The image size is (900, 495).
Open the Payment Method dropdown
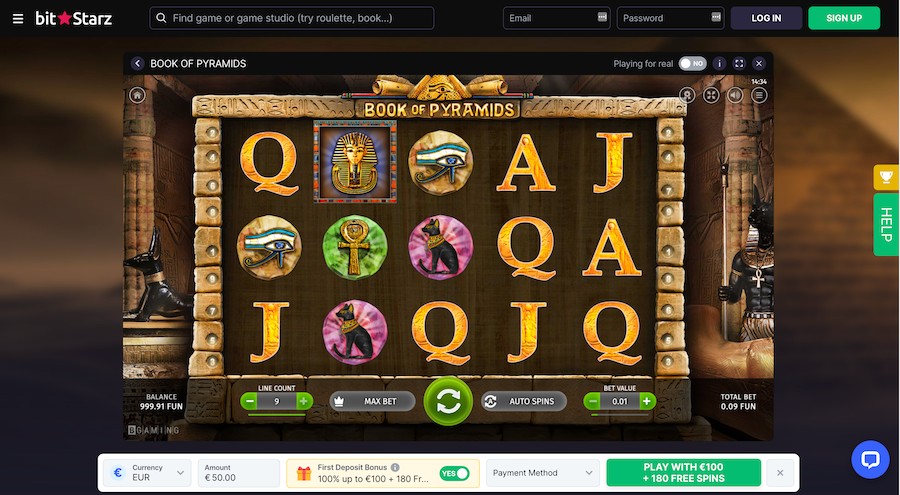[x=542, y=473]
